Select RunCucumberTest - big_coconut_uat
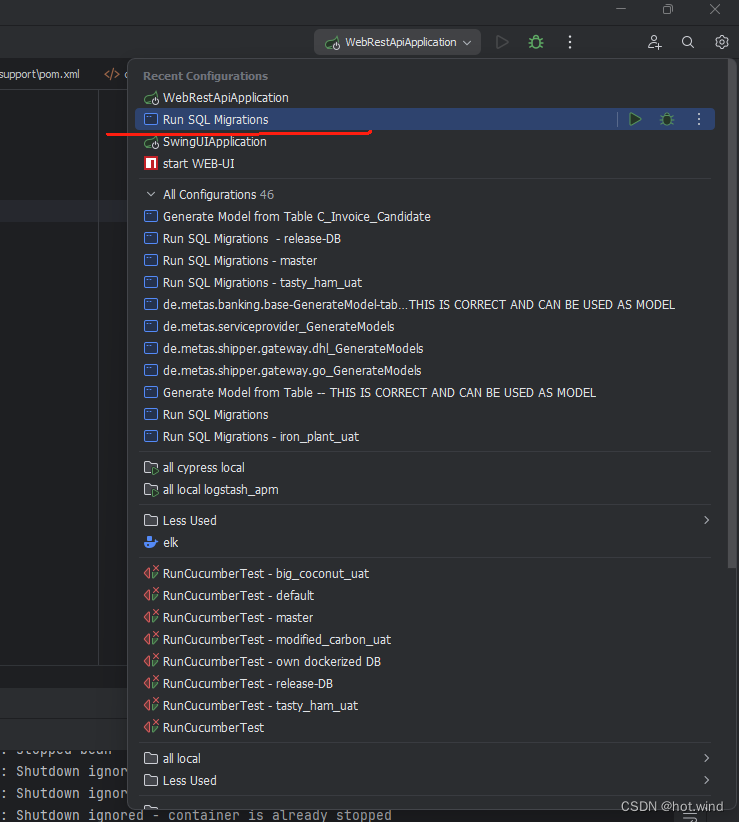 pos(425,574)
